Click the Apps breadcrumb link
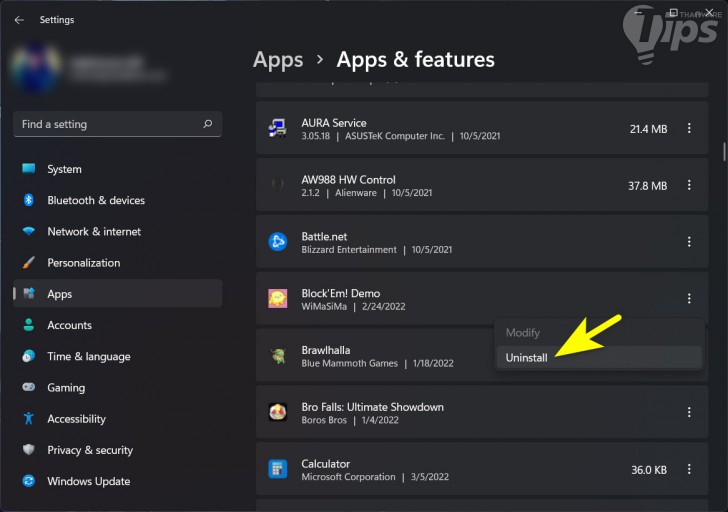This screenshot has width=728, height=512. (x=278, y=60)
